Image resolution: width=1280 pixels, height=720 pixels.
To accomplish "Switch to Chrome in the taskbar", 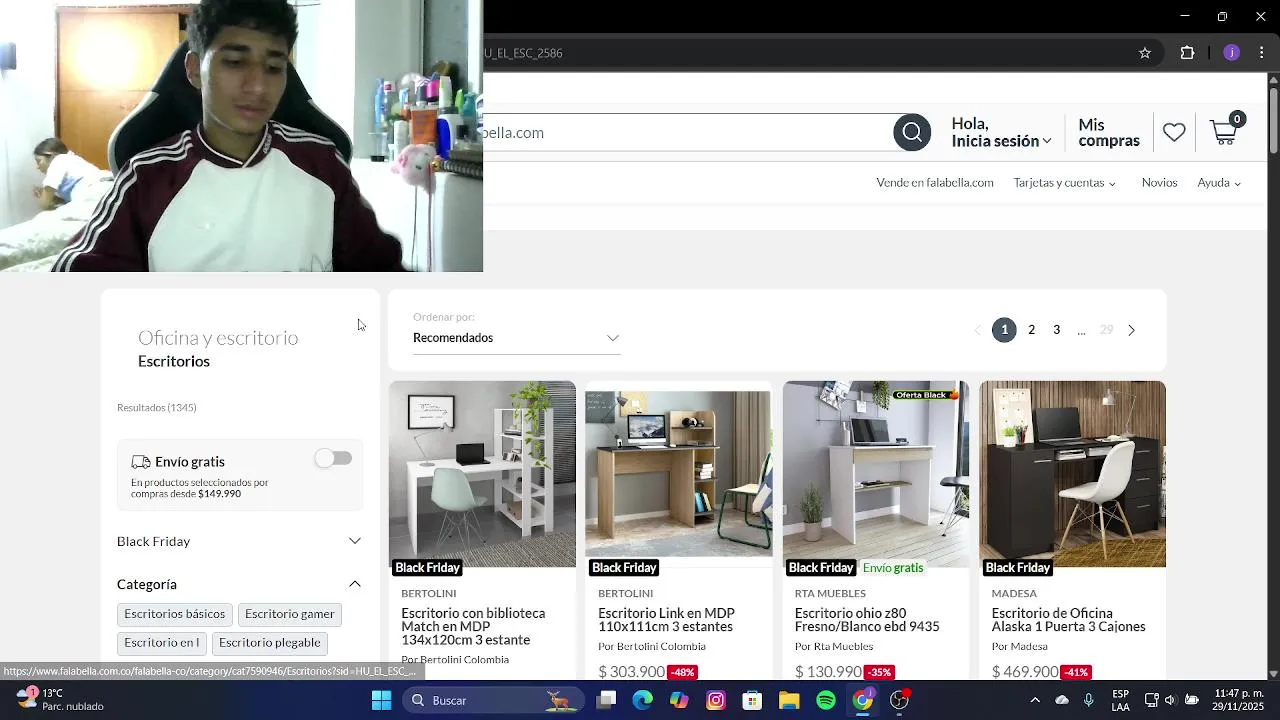I will (863, 700).
